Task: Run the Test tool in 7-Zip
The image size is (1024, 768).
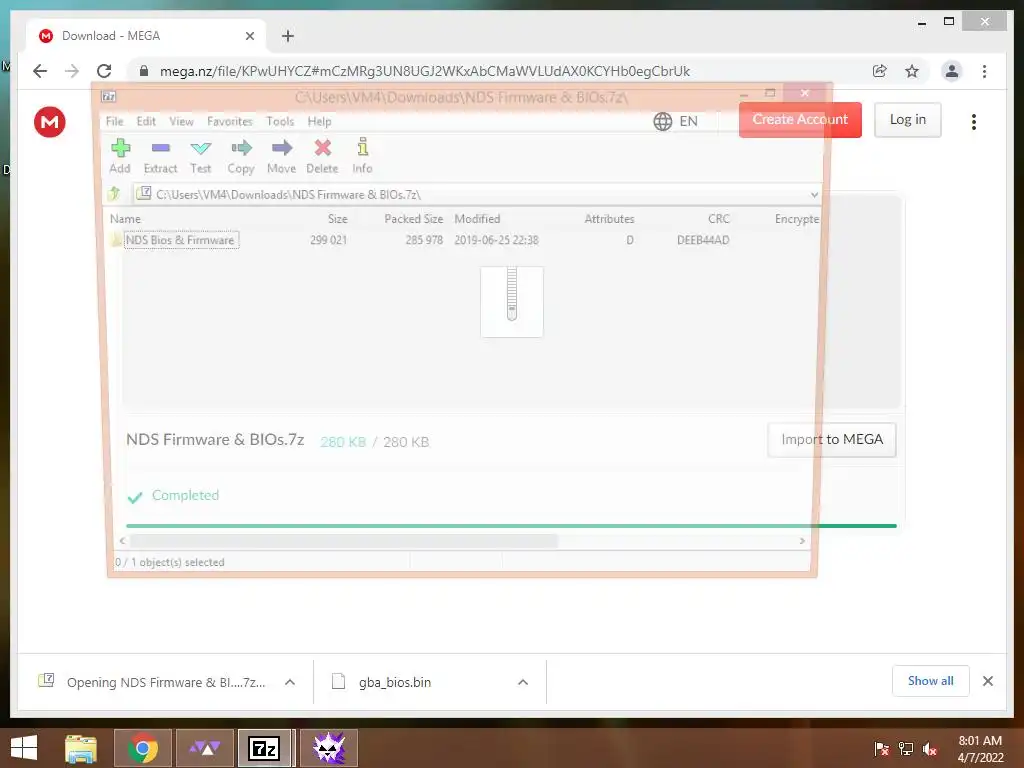Action: (x=200, y=156)
